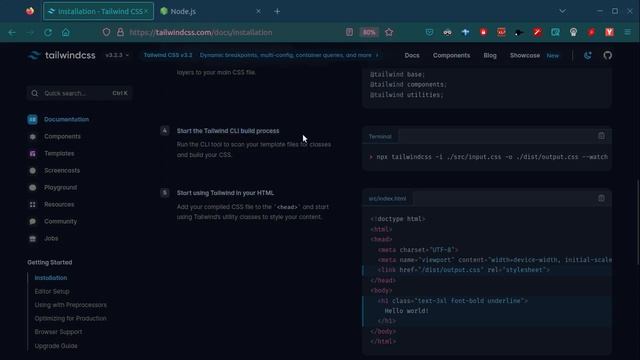Open Components in top navigation
Viewport: 640px width, 360px height.
(451, 55)
